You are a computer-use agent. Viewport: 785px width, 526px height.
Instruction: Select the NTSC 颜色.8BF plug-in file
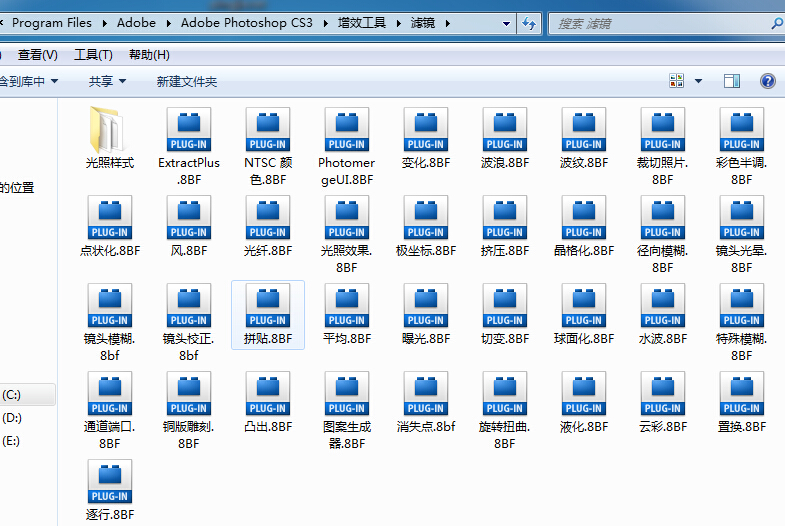point(268,145)
